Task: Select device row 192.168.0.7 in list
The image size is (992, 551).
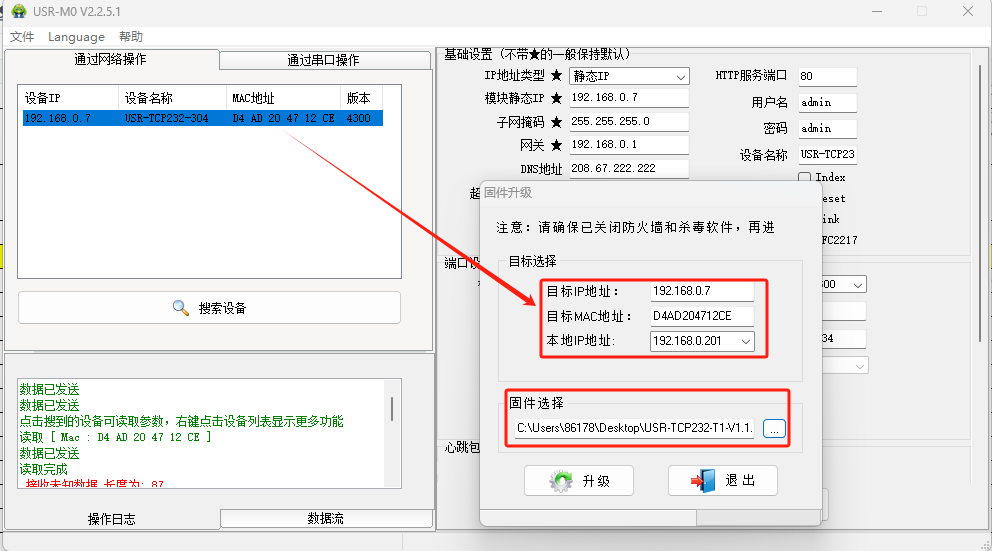Action: tap(200, 118)
